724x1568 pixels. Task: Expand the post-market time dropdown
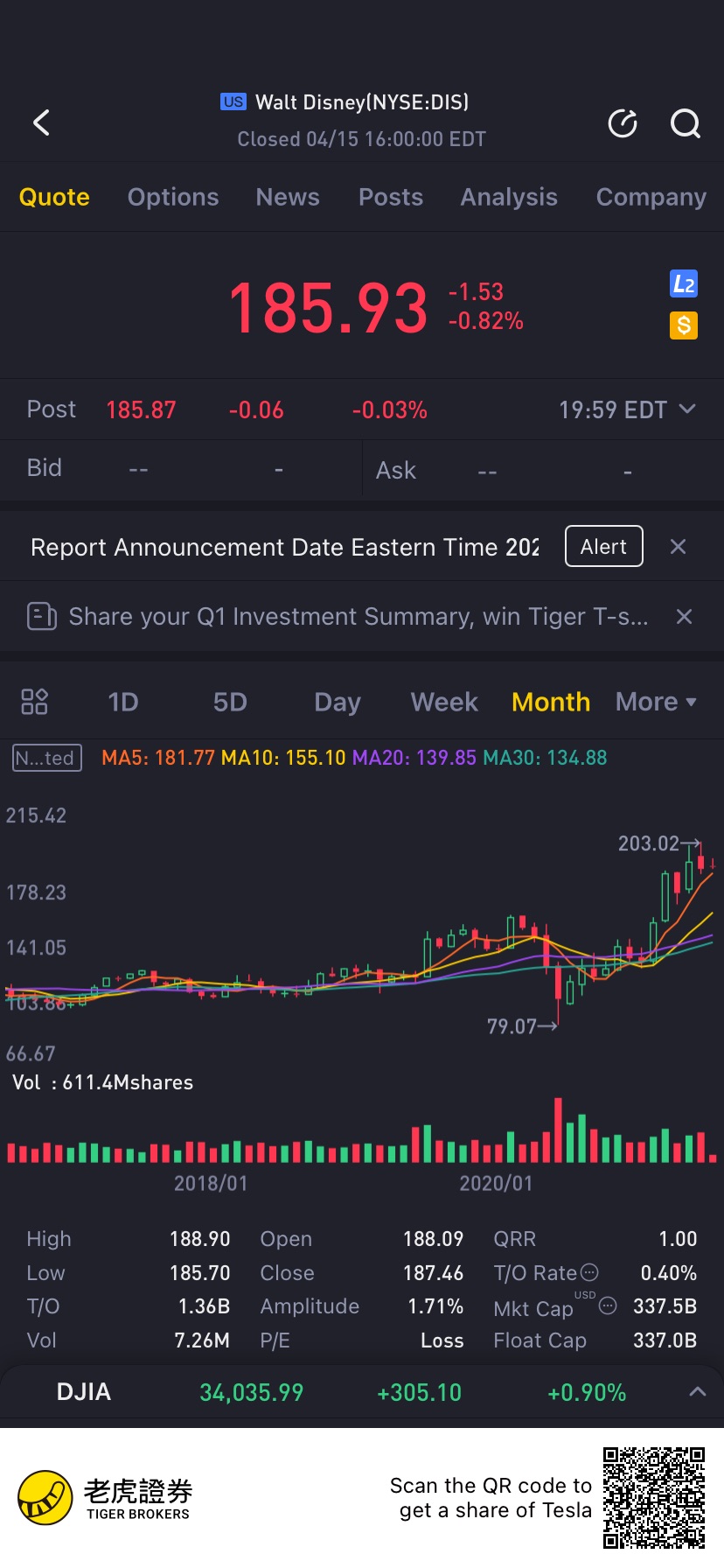tap(687, 409)
